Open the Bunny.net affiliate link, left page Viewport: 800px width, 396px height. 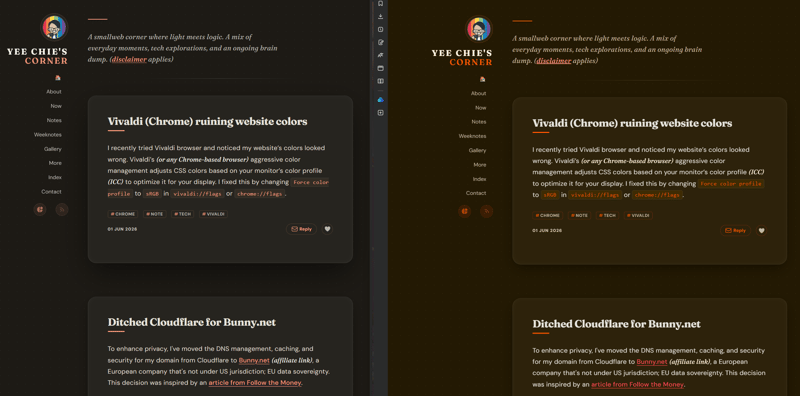[x=254, y=360]
